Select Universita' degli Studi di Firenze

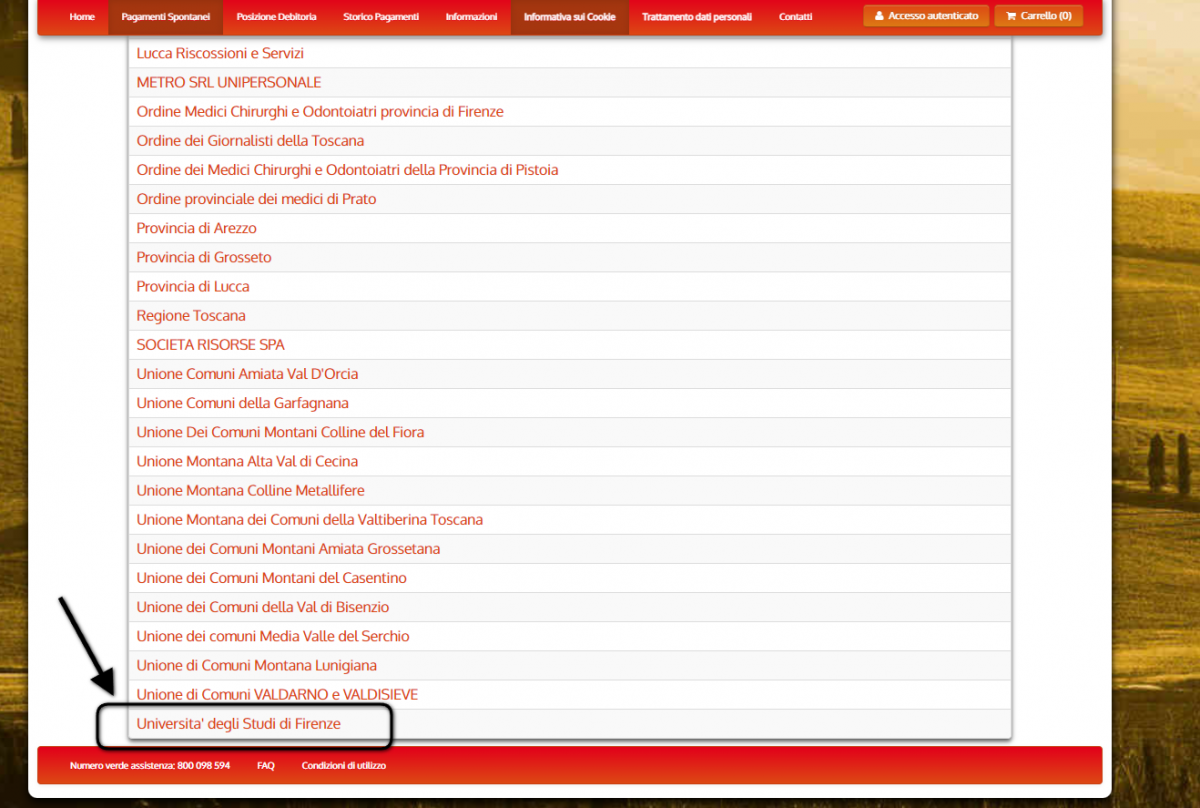click(239, 724)
